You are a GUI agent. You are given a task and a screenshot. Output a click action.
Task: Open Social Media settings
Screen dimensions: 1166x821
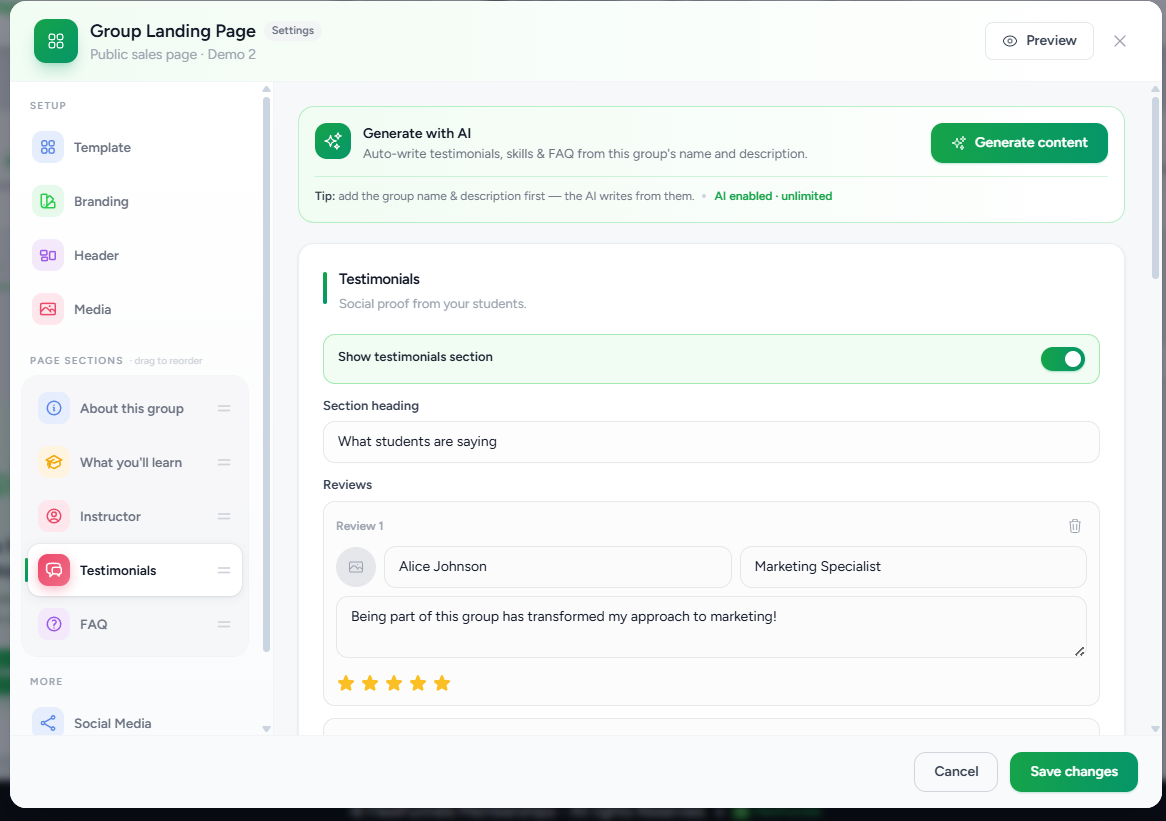(x=137, y=723)
